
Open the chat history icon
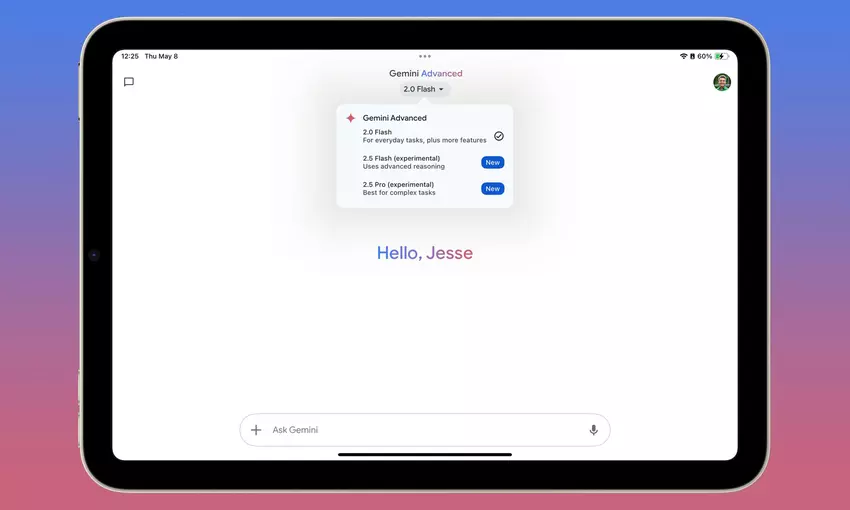[x=128, y=82]
